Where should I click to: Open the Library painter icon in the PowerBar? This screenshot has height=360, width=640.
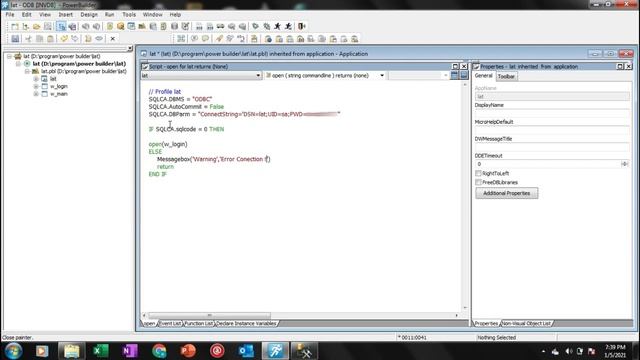(x=142, y=27)
